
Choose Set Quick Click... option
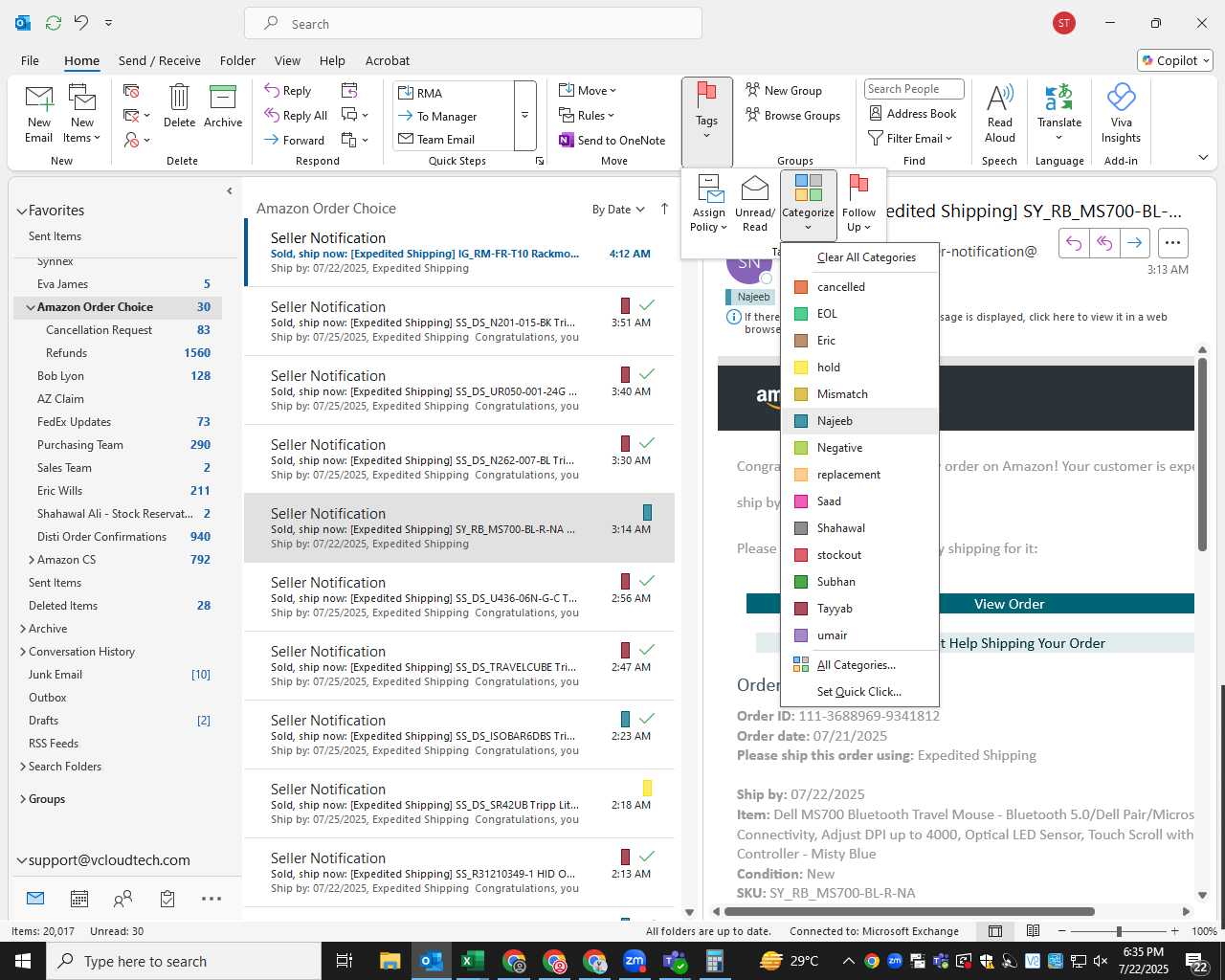pos(859,692)
